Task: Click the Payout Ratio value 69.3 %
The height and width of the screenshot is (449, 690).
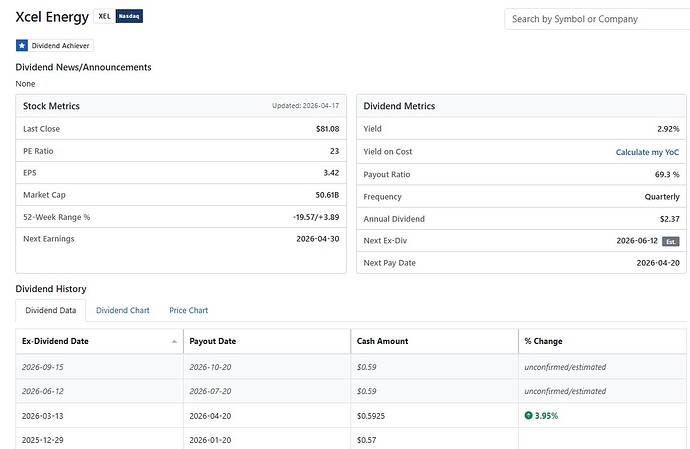Action: coord(667,174)
